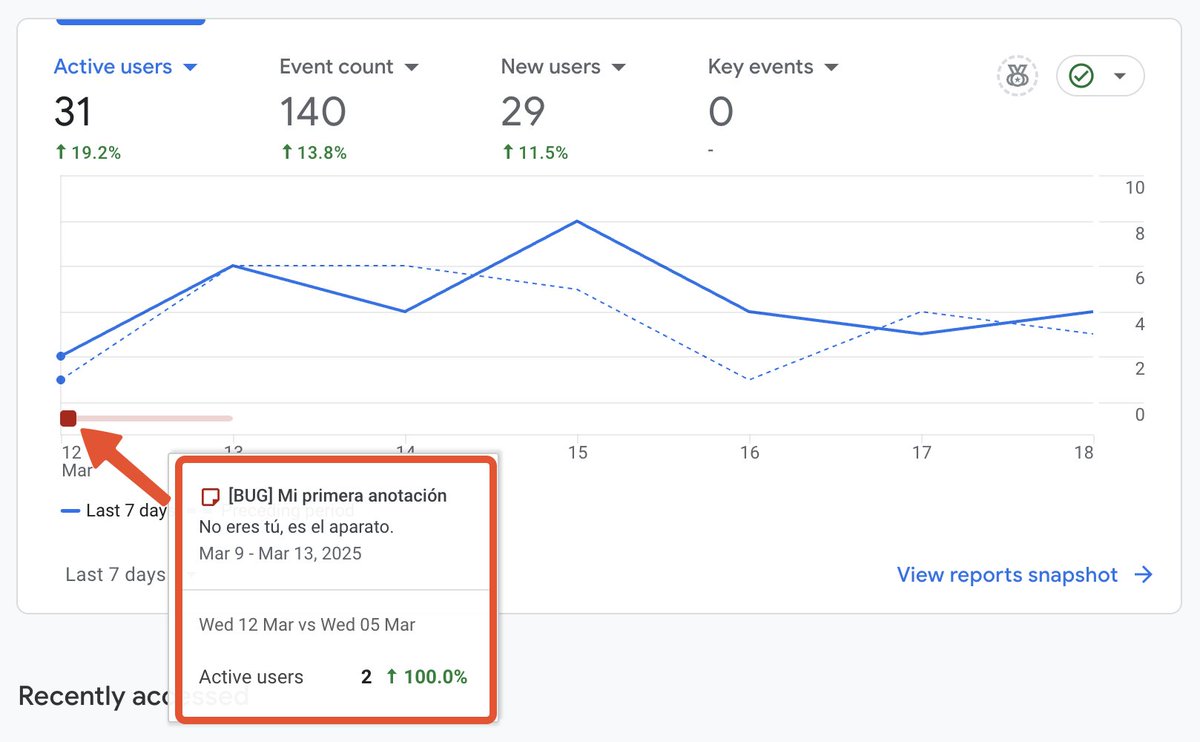Click the 100.0% change in tooltip

point(427,677)
